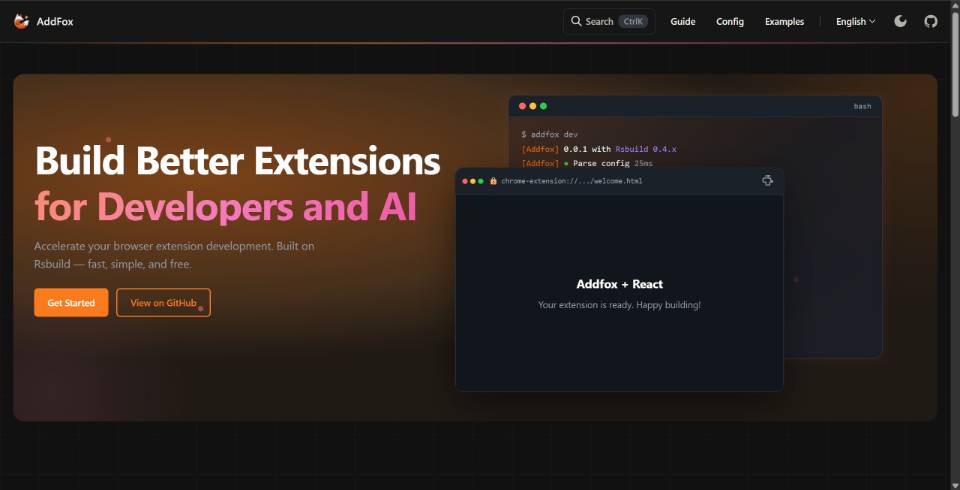Image resolution: width=960 pixels, height=490 pixels.
Task: Toggle dark mode via moon icon
Action: click(900, 21)
